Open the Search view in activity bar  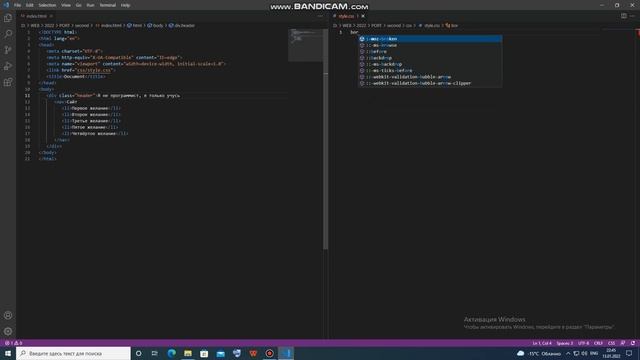[8, 34]
